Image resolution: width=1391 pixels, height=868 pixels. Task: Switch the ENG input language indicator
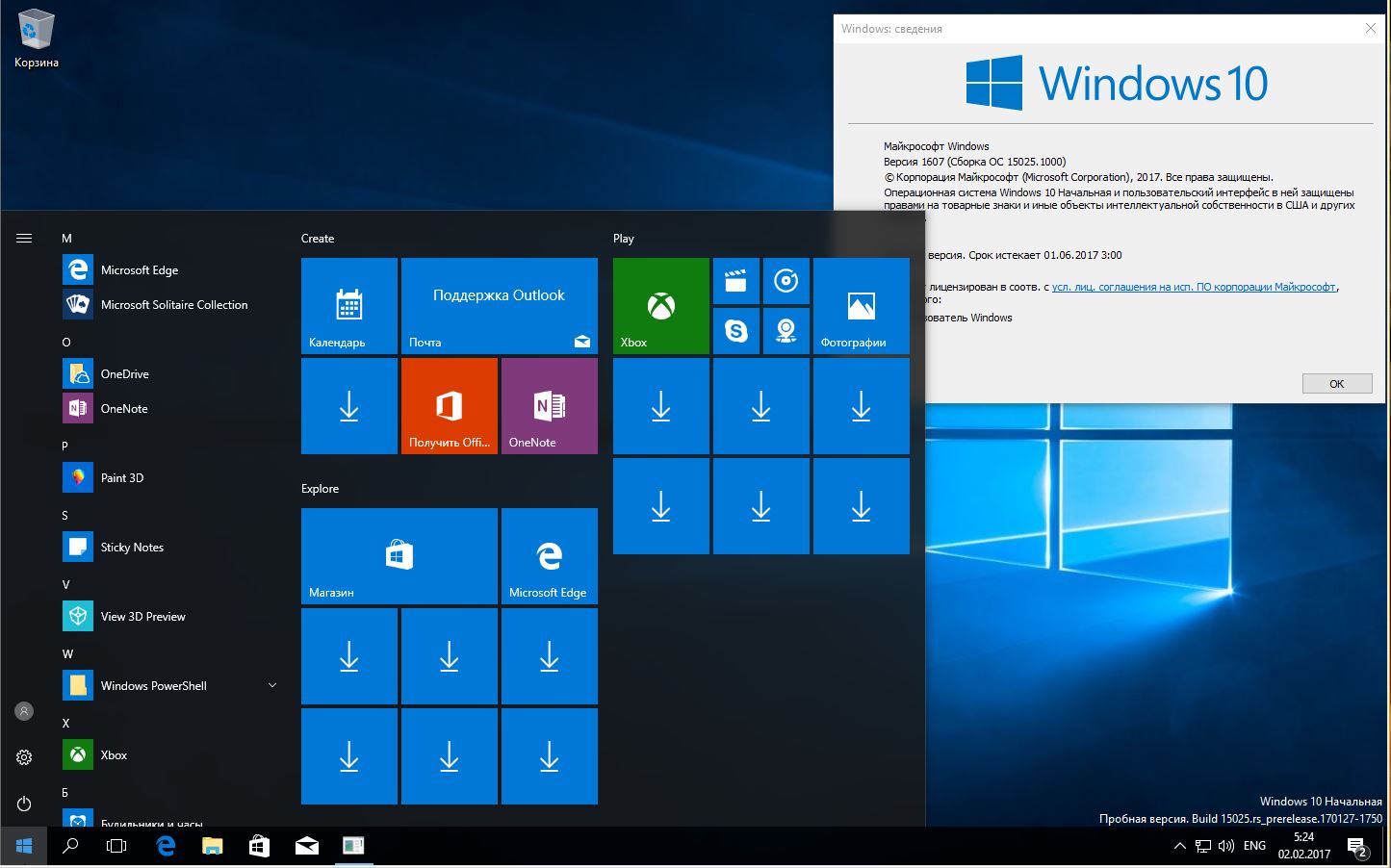[x=1254, y=846]
